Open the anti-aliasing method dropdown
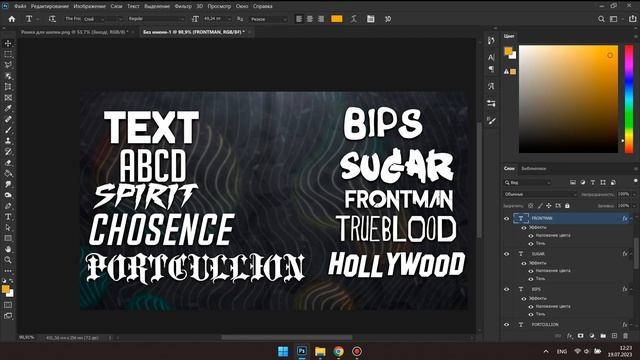 click(268, 19)
